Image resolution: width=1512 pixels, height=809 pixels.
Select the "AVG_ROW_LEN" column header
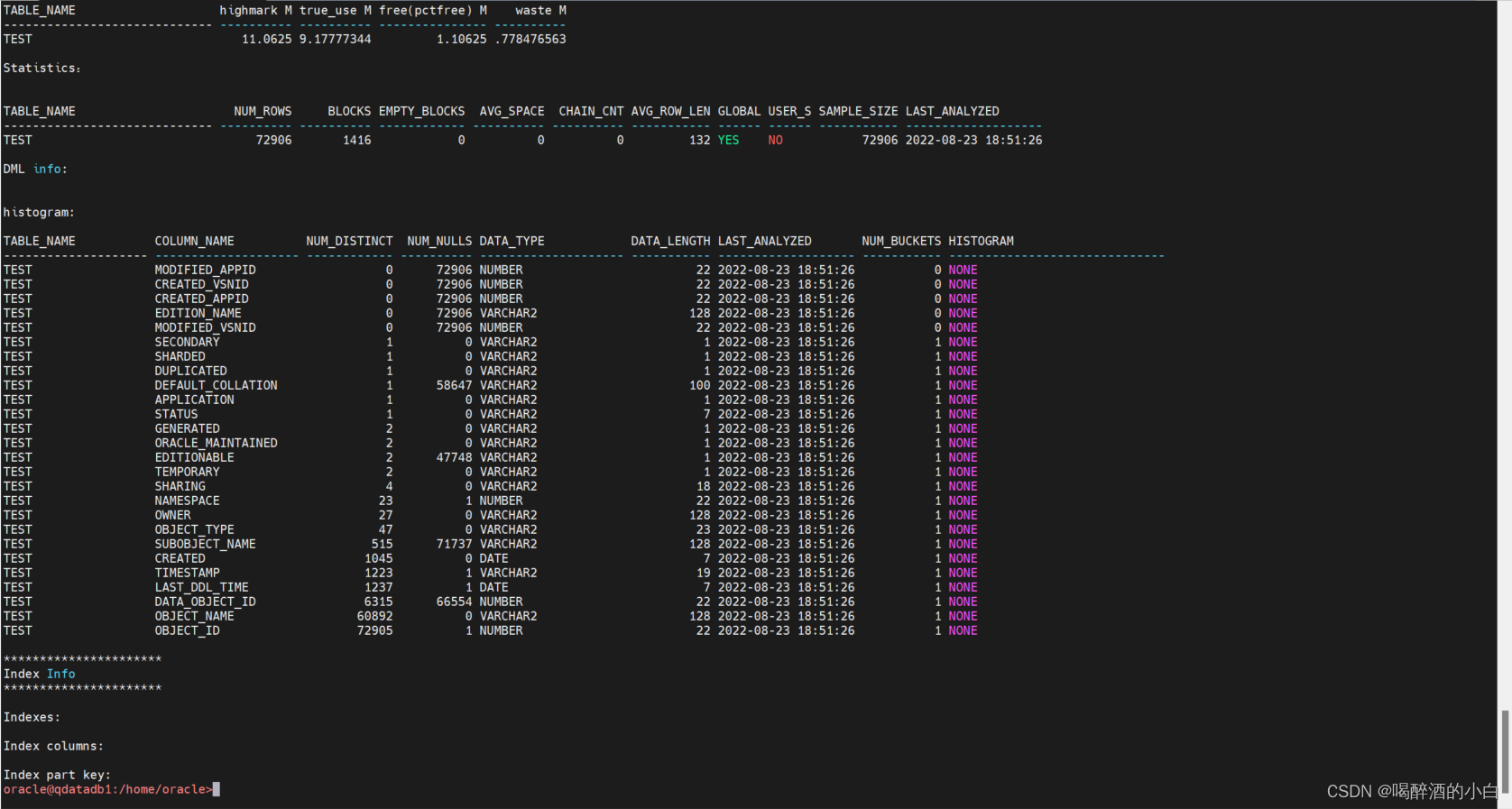point(670,112)
